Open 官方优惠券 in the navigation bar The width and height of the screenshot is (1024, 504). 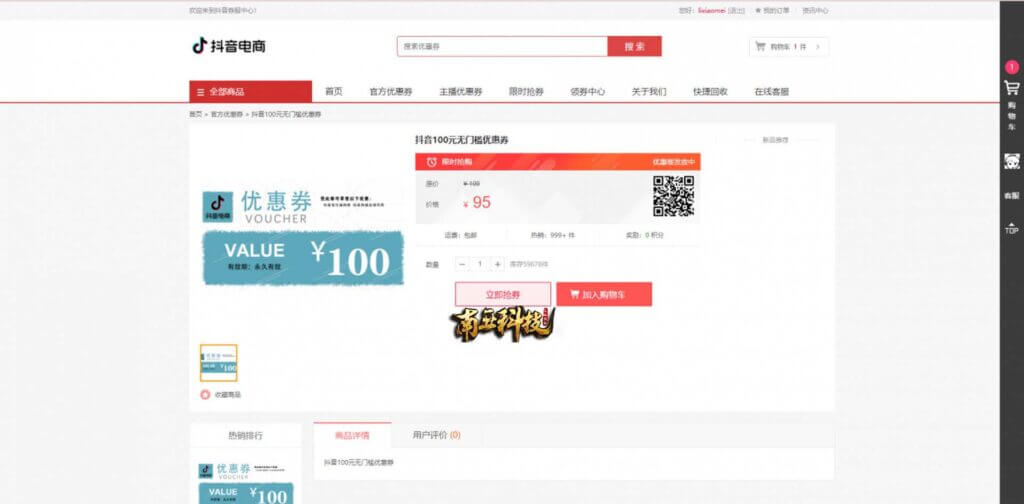coord(391,92)
